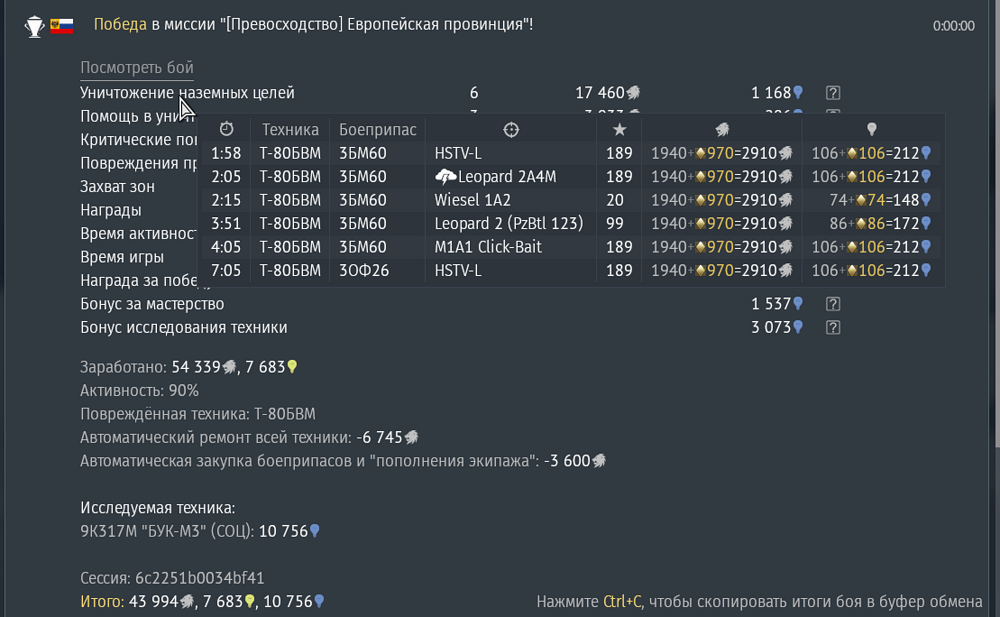Image resolution: width=1000 pixels, height=617 pixels.
Task: Click the Russian flag icon
Action: pyautogui.click(x=62, y=26)
